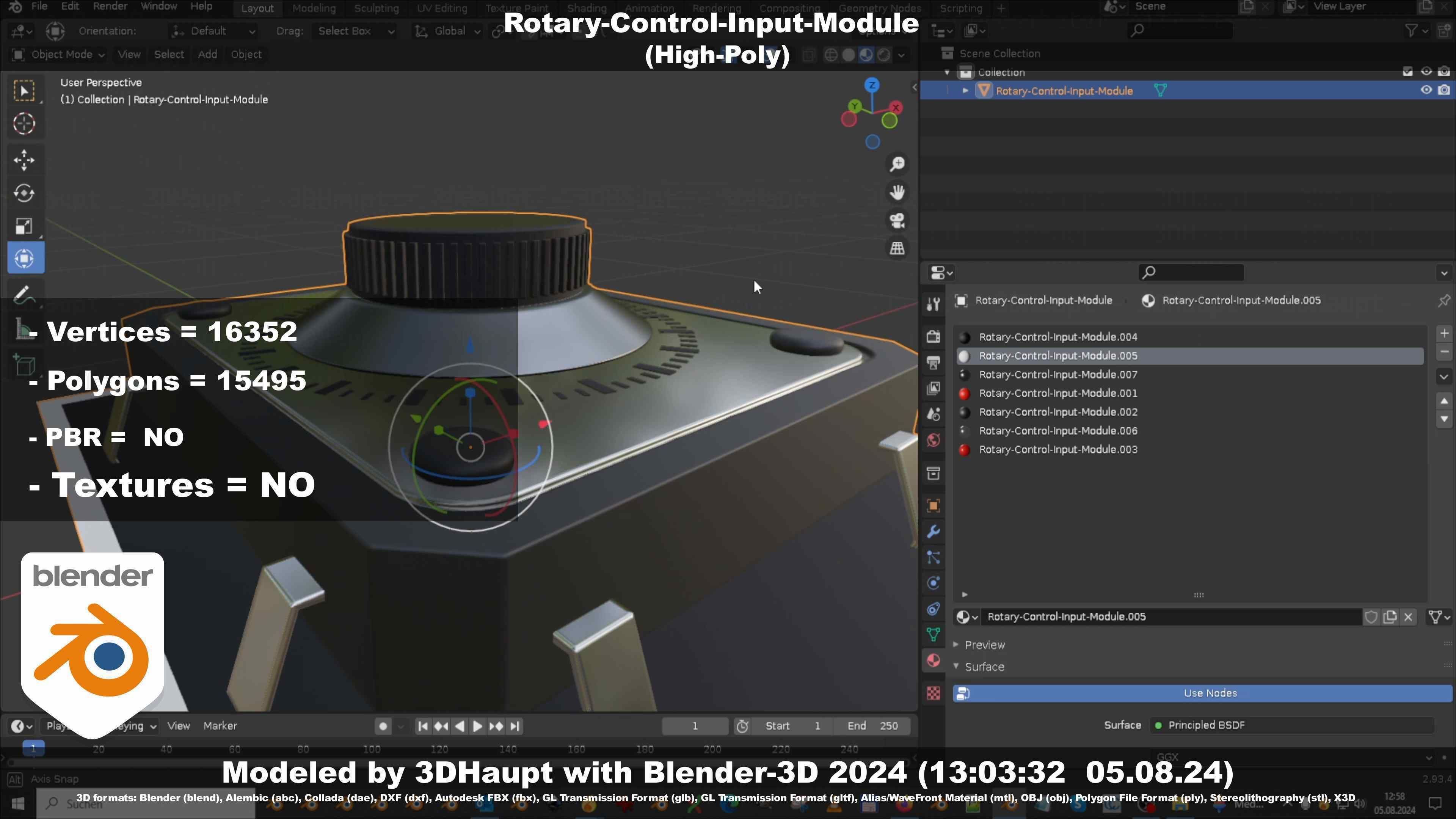The image size is (1456, 819).
Task: Select the Move tool
Action: (x=24, y=160)
